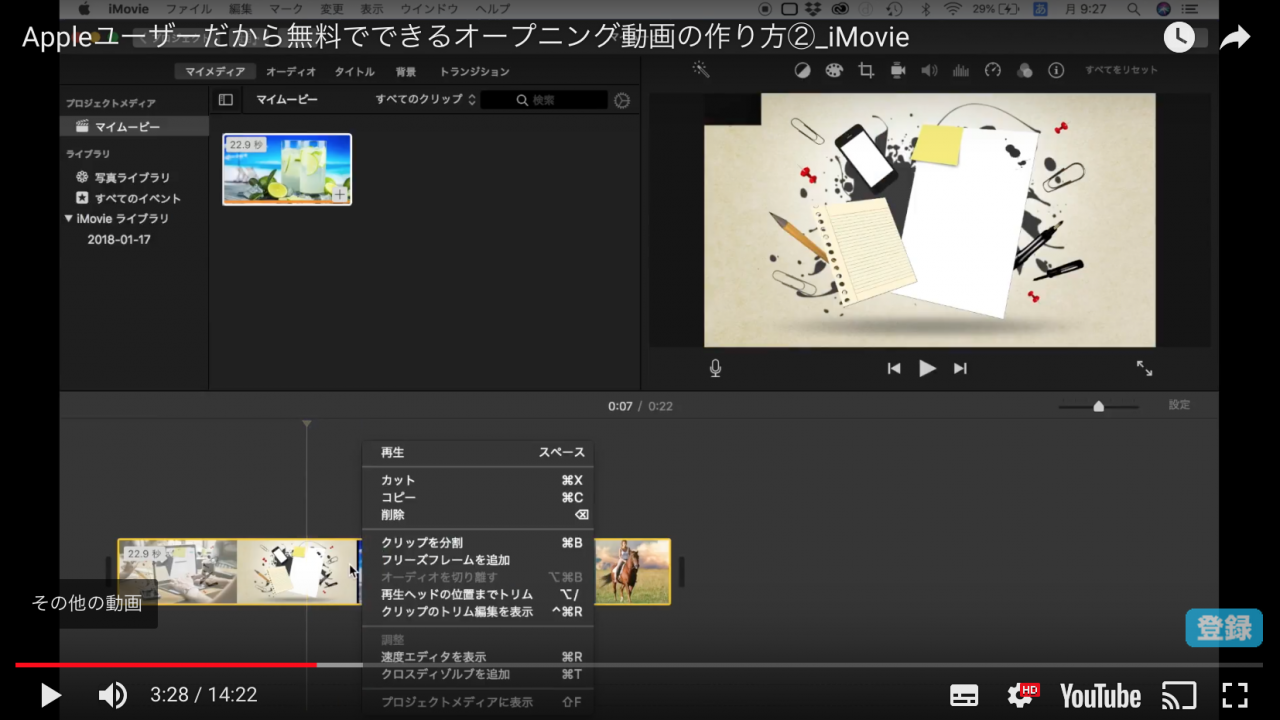This screenshot has width=1280, height=720.
Task: Choose 再生ヘッドの位置までトリム
Action: point(478,594)
